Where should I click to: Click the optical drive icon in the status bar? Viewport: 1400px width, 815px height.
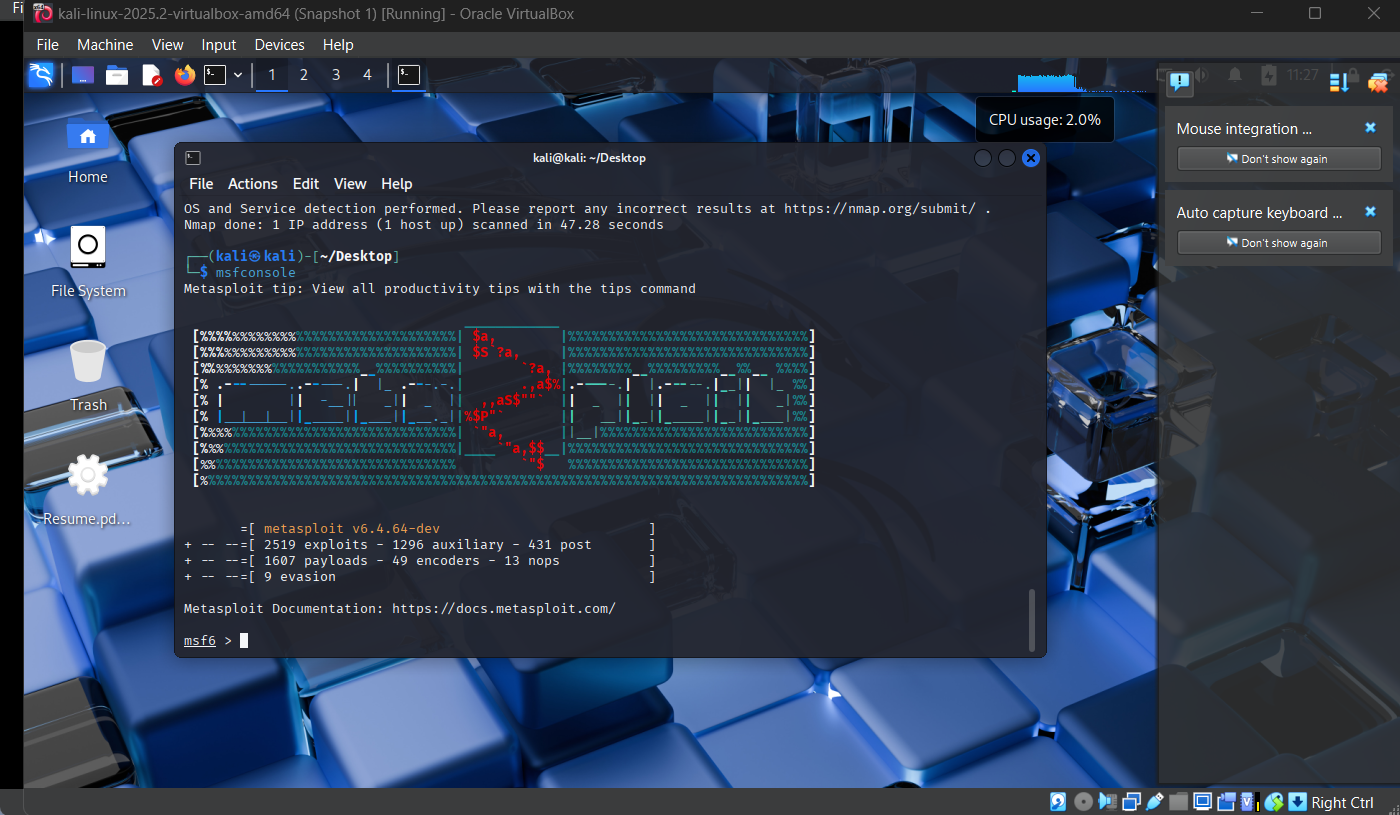[1082, 801]
